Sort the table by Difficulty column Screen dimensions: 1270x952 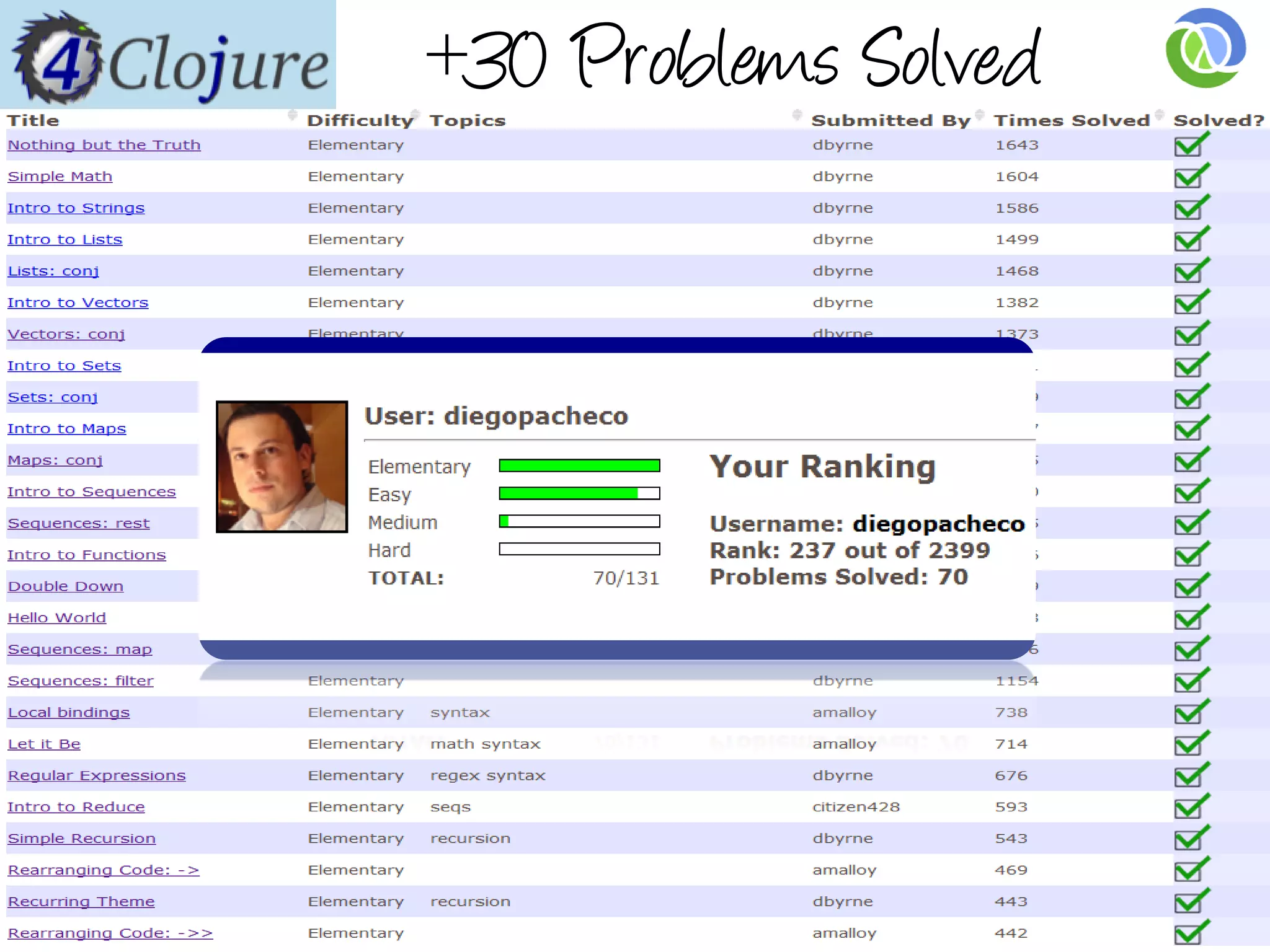[360, 120]
